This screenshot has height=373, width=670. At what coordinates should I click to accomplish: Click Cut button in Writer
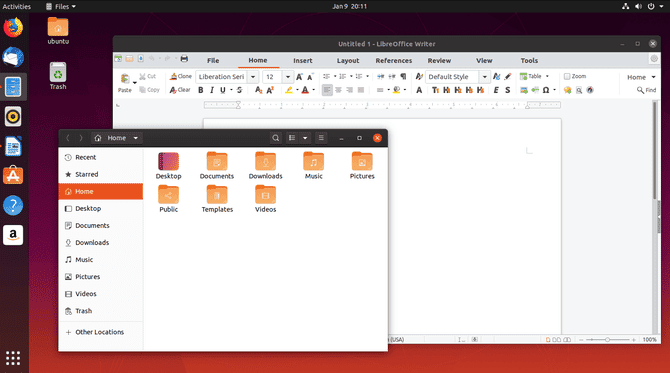(147, 76)
